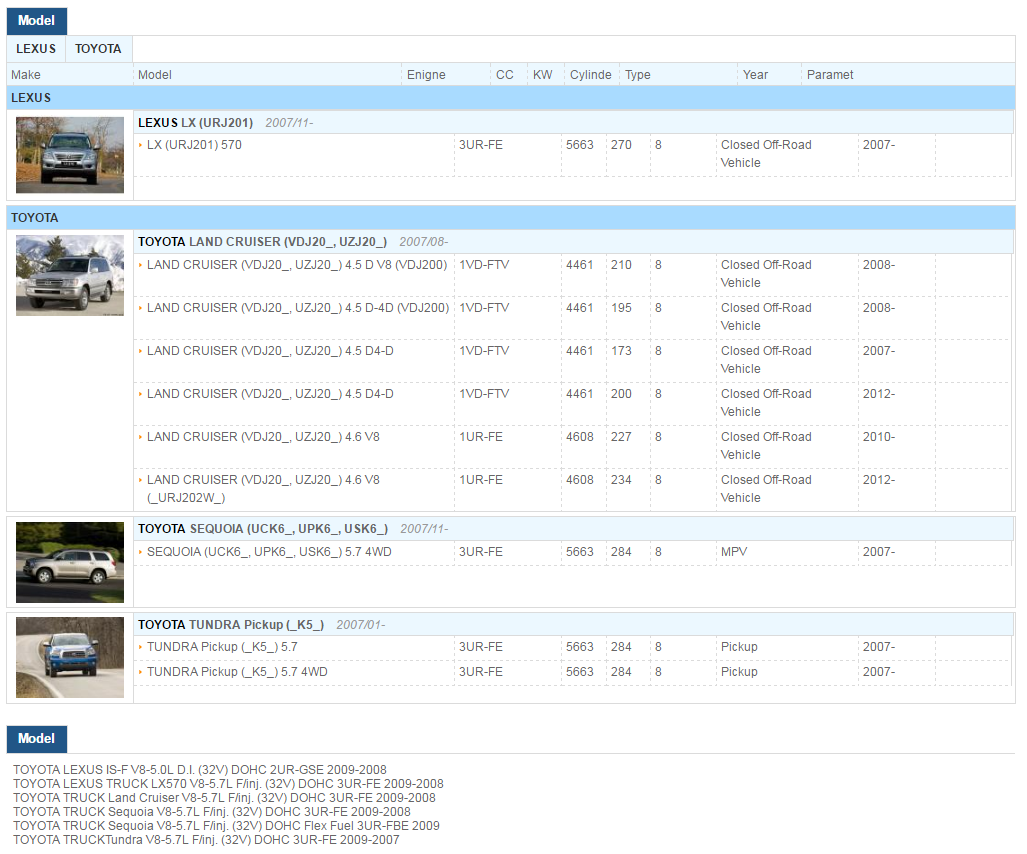Select the TRUCKTundra V8-5.7L line
This screenshot has height=854, width=1027.
click(206, 840)
